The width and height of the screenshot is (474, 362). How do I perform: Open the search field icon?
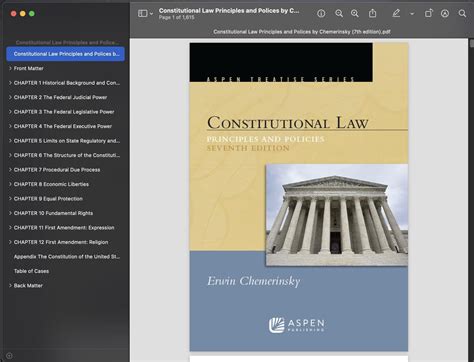(462, 13)
